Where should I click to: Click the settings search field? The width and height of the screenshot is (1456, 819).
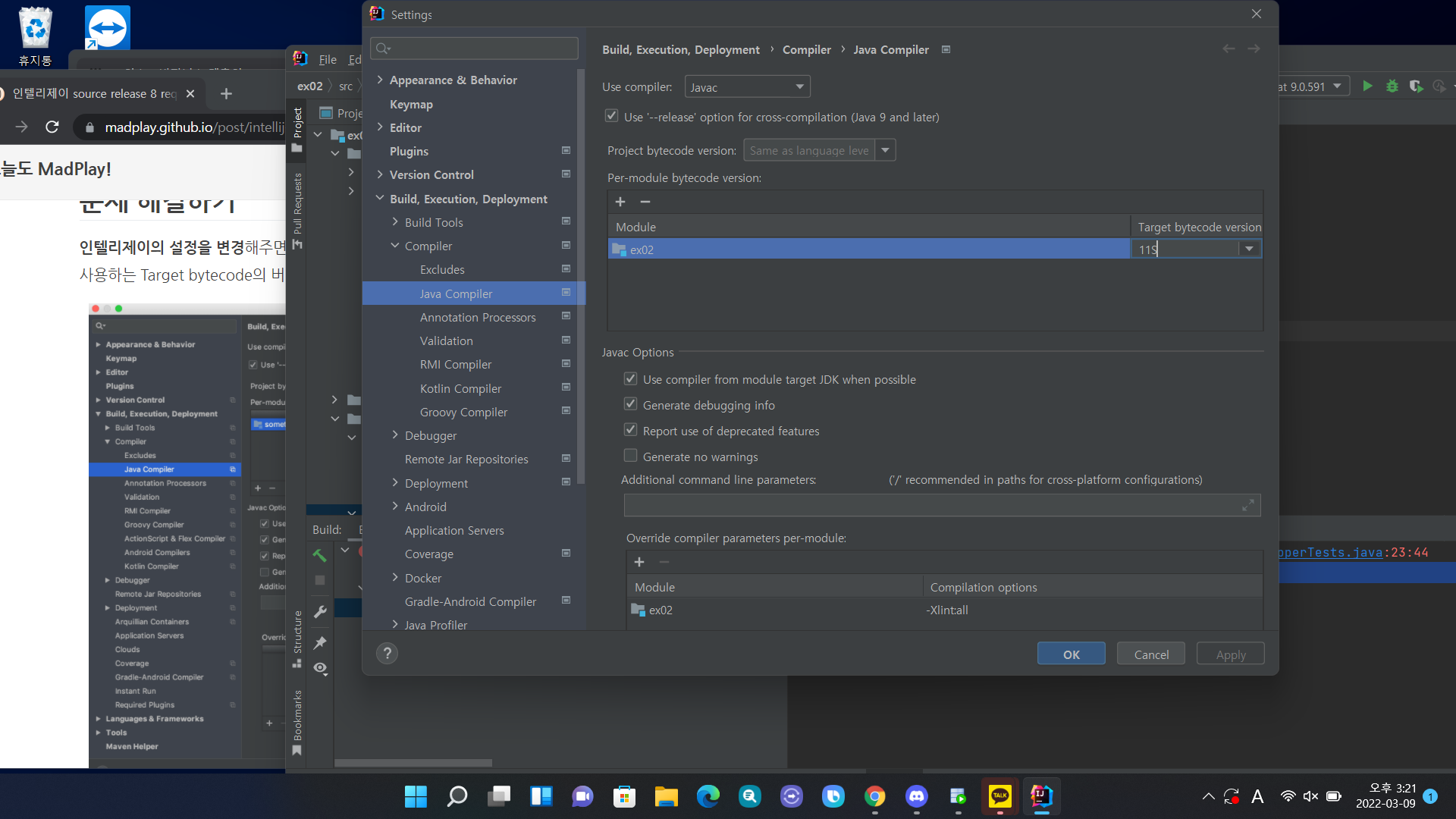tap(475, 49)
